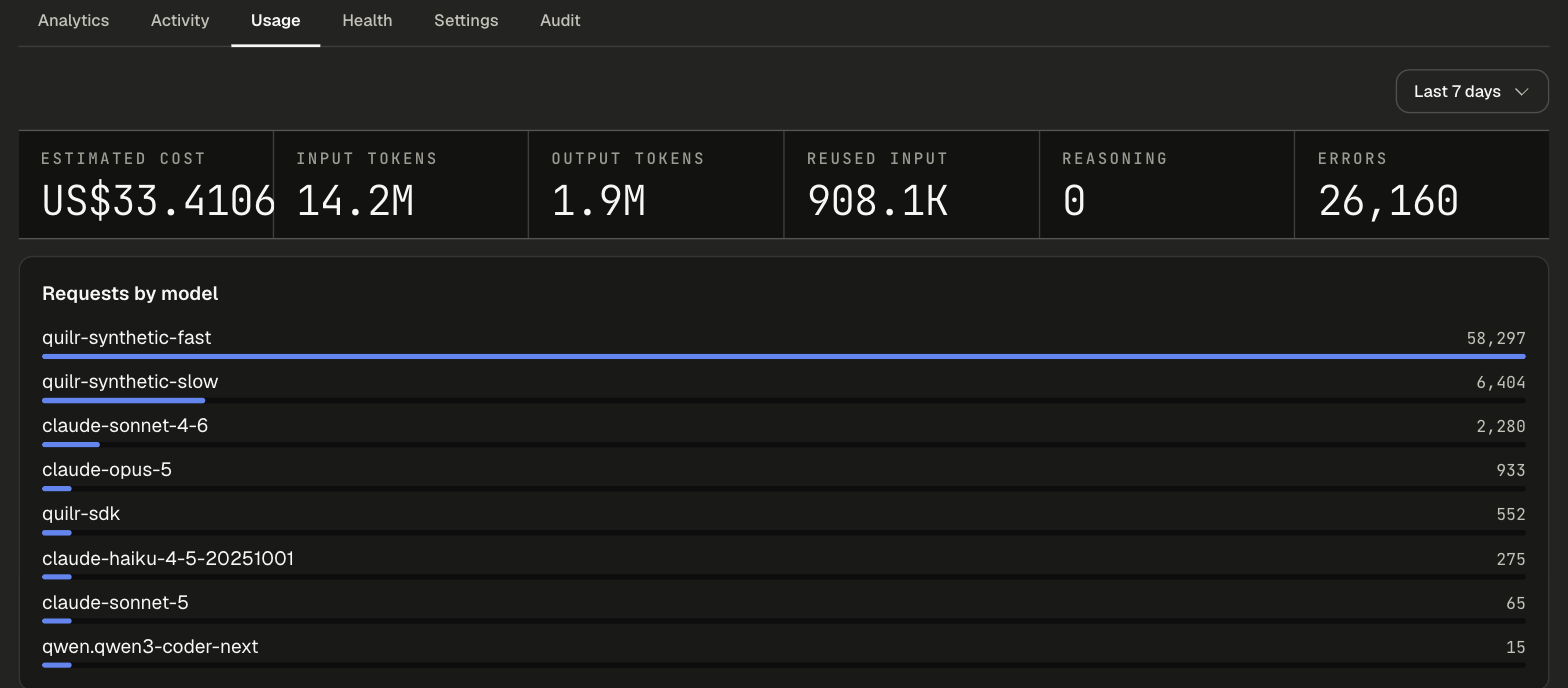Click the Output Tokens 1.9M value

(598, 201)
